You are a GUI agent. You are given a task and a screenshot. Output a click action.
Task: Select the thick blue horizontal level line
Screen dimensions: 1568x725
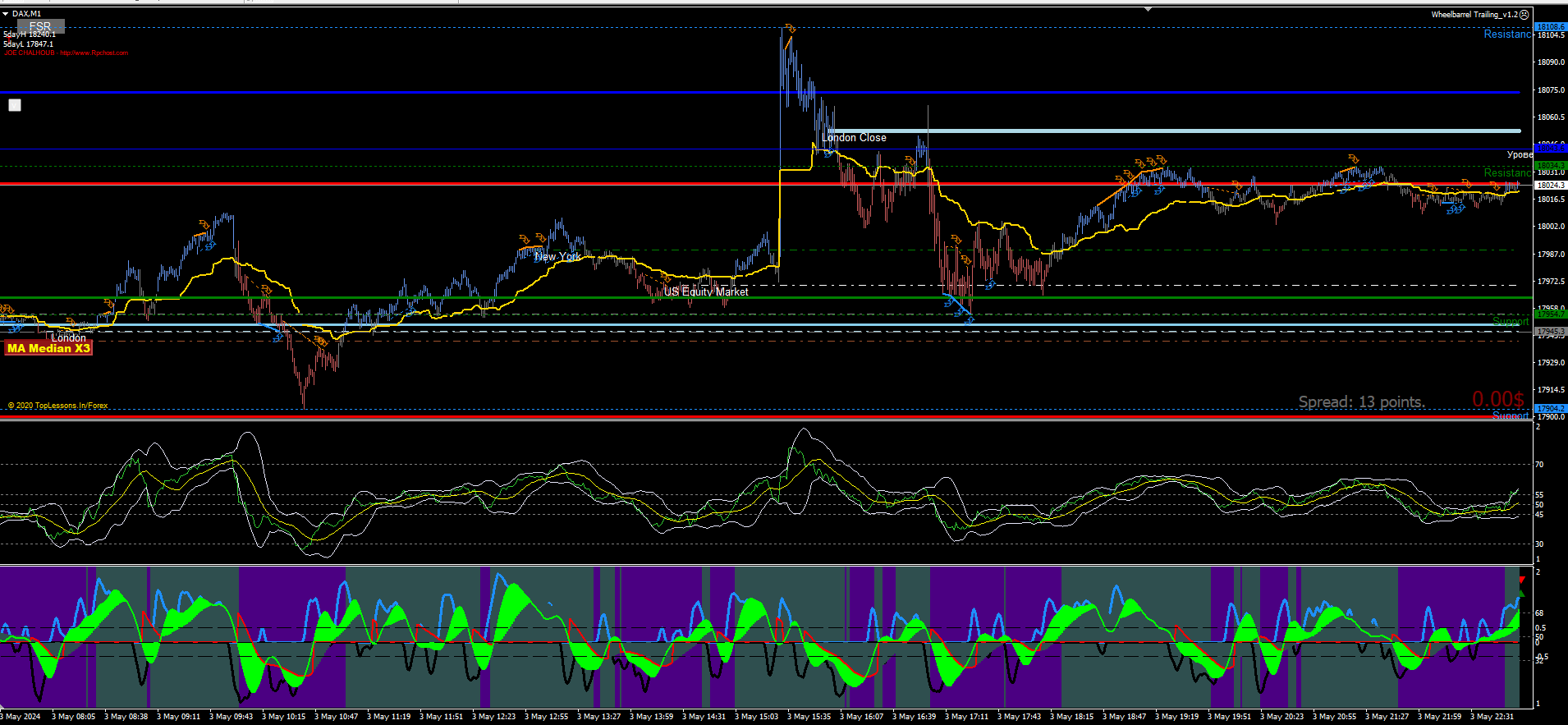(x=759, y=92)
